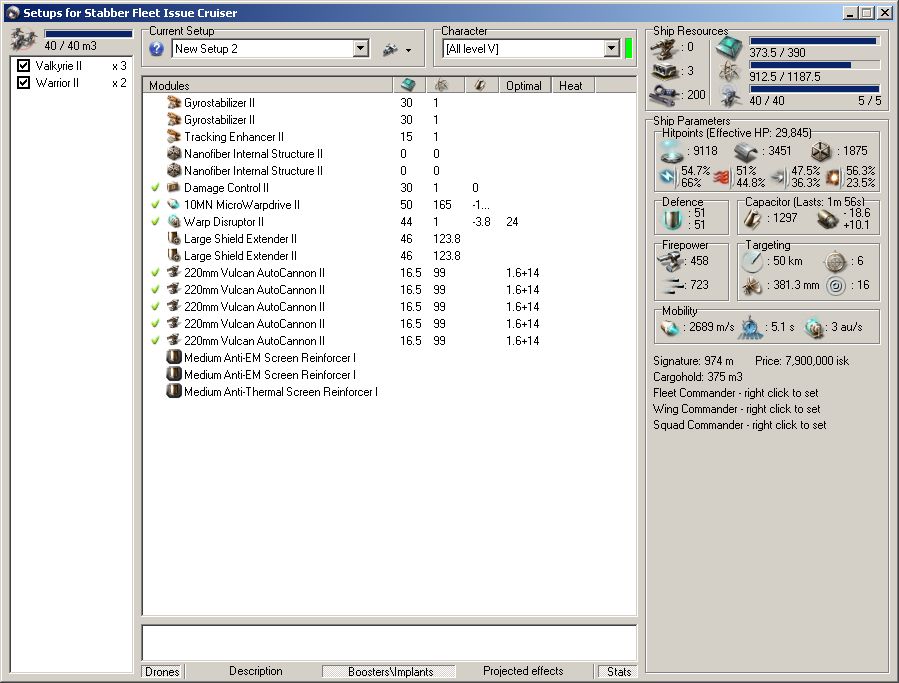Click the armor hitpoints icon
This screenshot has height=683, width=899.
click(x=746, y=151)
